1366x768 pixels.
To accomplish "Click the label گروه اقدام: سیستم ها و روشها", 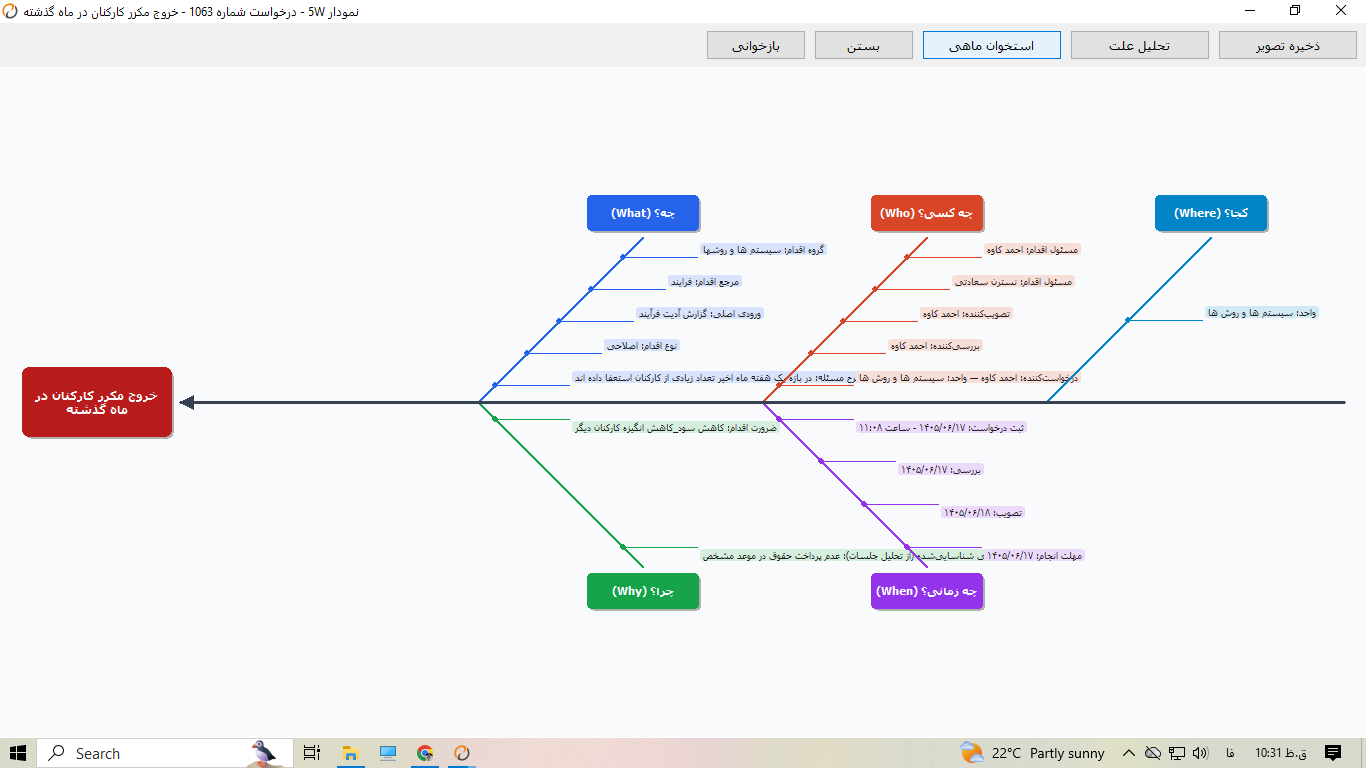I will pyautogui.click(x=765, y=250).
